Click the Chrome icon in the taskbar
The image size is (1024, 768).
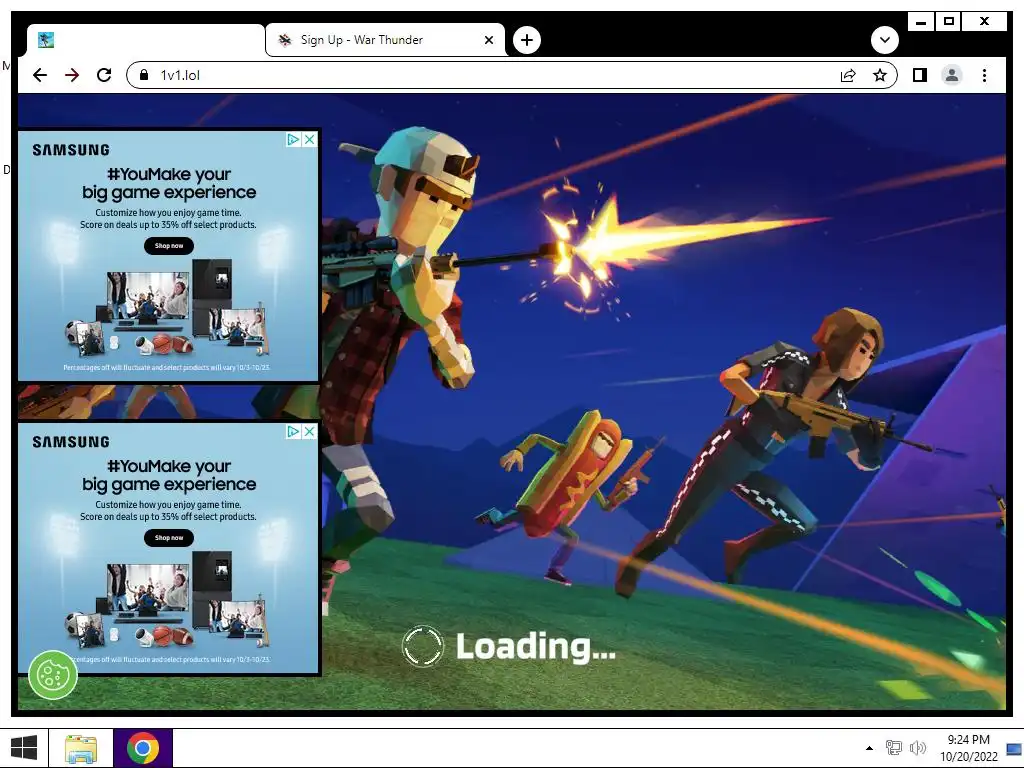coord(143,748)
